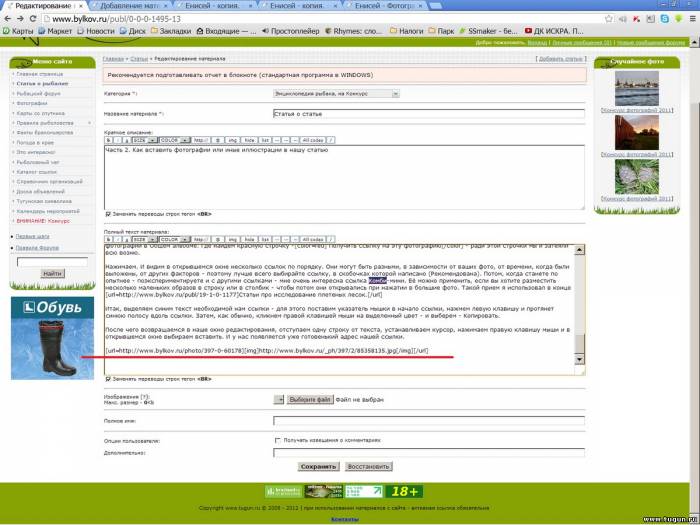Viewport: 700px width, 525px height.
Task: Click hide button in Краткое описание toolbar
Action: point(249,140)
